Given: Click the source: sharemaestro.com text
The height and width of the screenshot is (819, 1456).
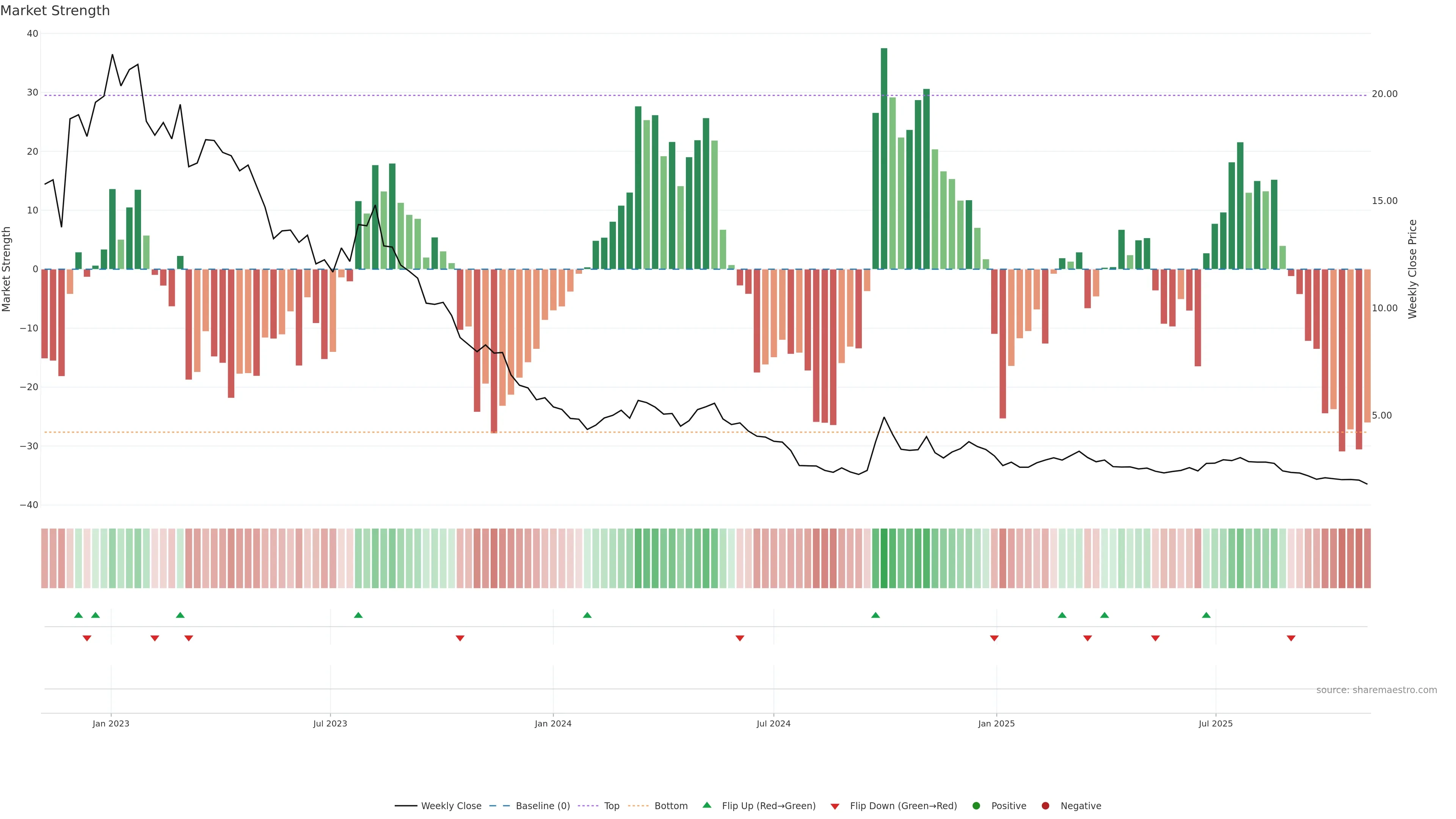Looking at the screenshot, I should click(x=1376, y=690).
